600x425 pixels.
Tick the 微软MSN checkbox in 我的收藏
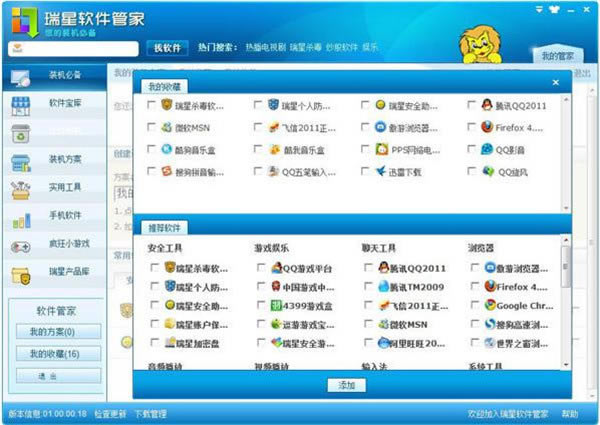pos(152,128)
